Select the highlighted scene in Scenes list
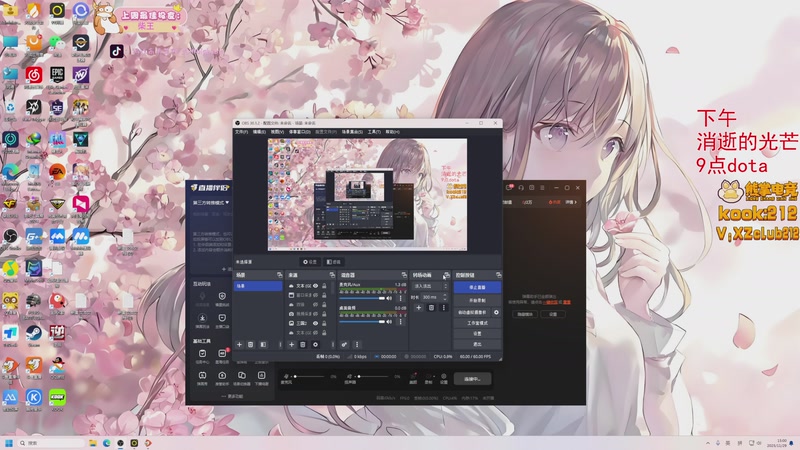The image size is (800, 450). [x=258, y=286]
